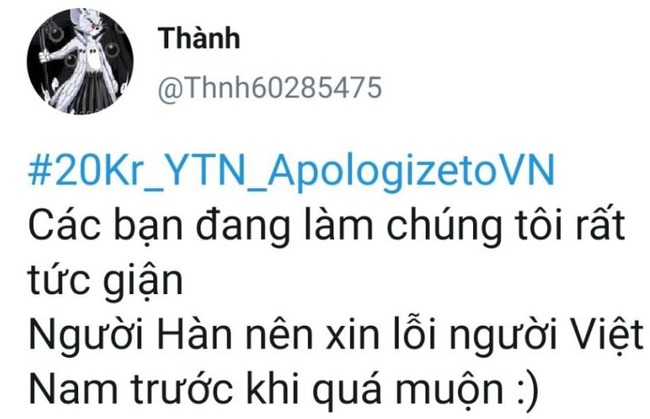The image size is (650, 419).
Task: Click the '@' symbol in the username
Action: pos(170,89)
